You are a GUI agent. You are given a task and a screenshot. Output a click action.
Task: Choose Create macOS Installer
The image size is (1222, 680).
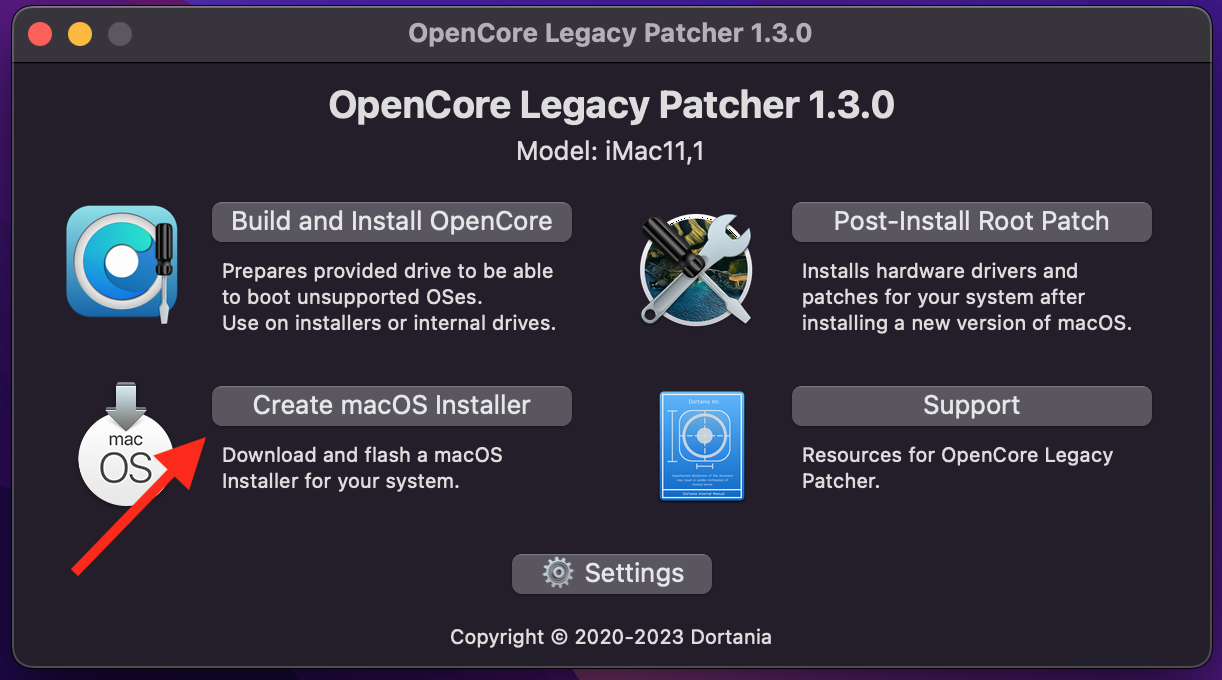[x=391, y=405]
